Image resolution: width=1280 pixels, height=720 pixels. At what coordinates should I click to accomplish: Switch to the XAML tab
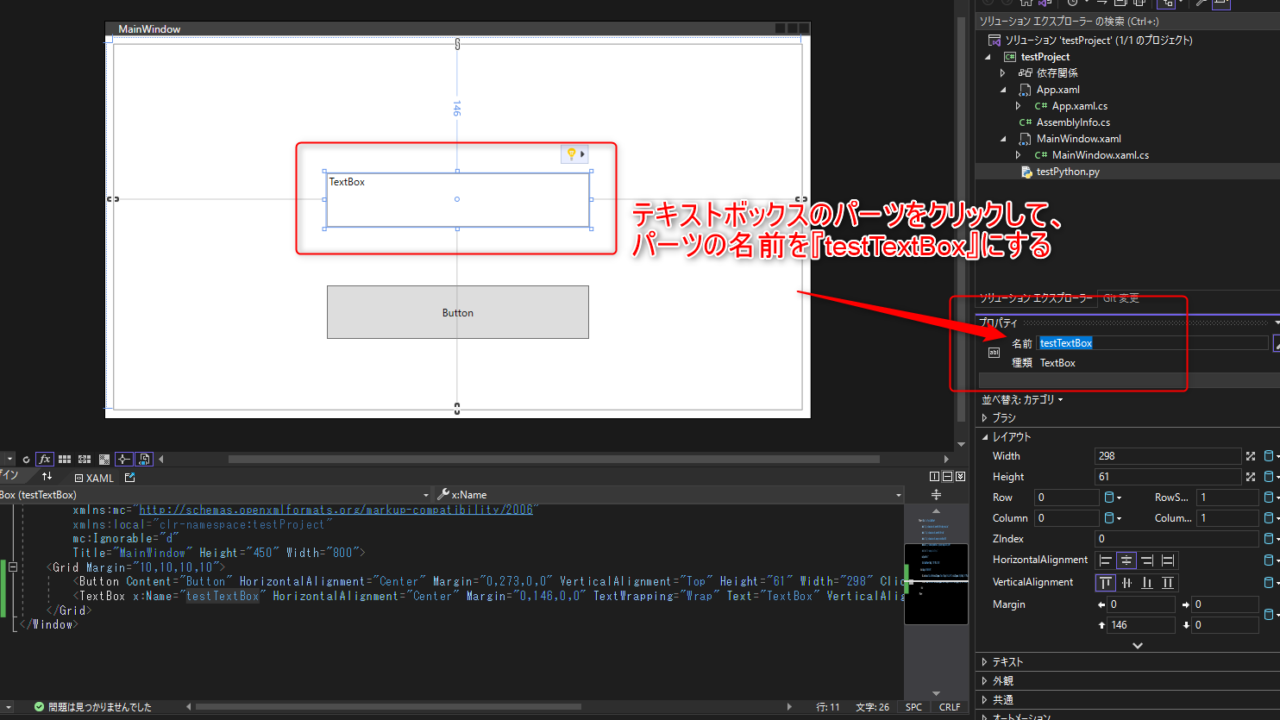94,478
